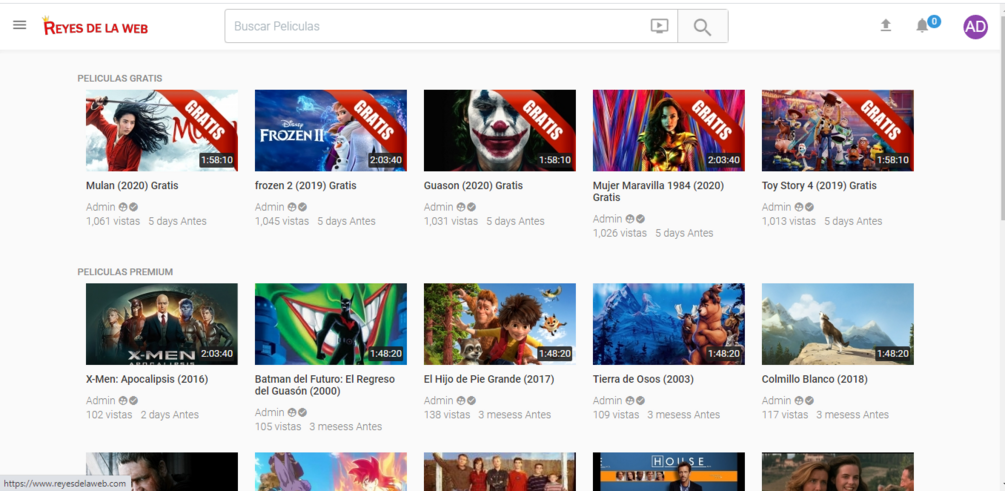Open the Mujer Maravilla 1984 thumbnail
Viewport: 1005px width, 491px height.
pos(669,130)
